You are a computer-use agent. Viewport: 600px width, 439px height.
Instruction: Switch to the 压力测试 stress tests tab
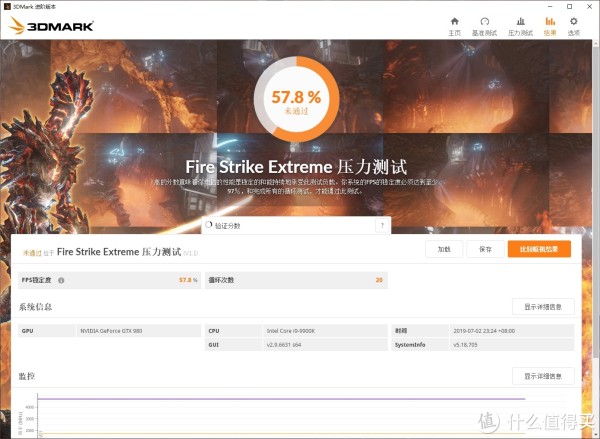[x=520, y=26]
